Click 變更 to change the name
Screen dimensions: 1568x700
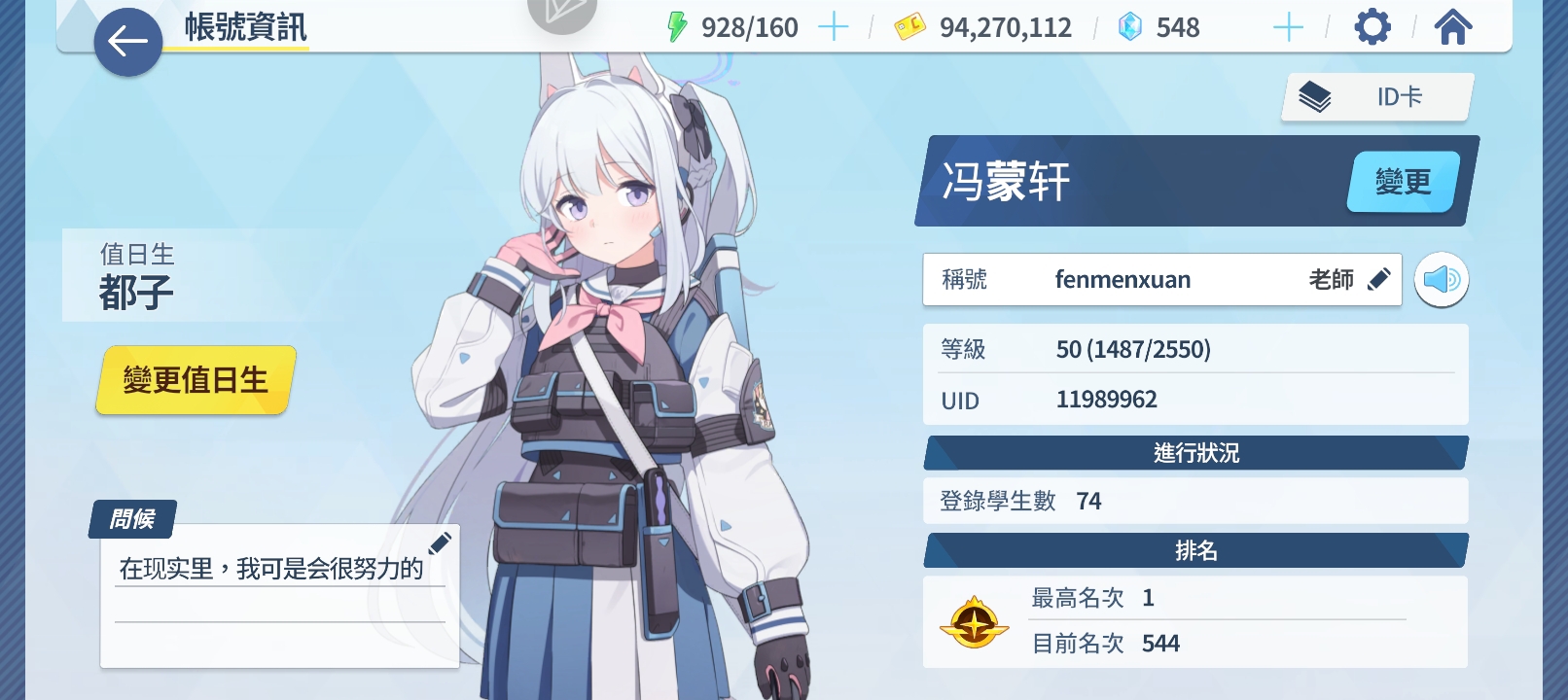pos(1403,182)
